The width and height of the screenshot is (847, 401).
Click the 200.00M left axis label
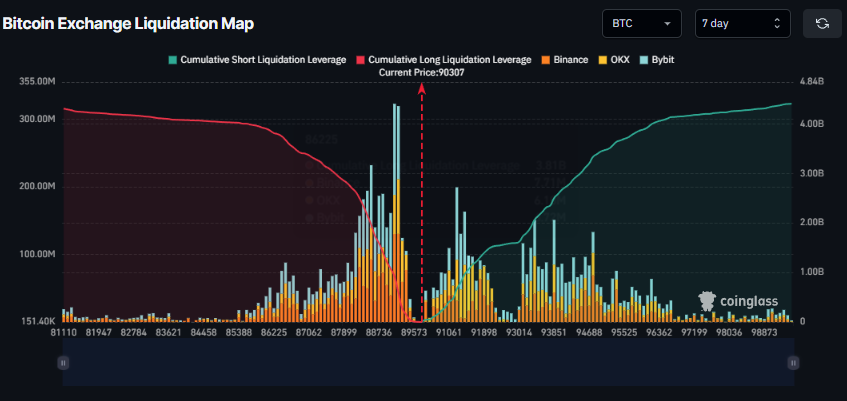(38, 186)
